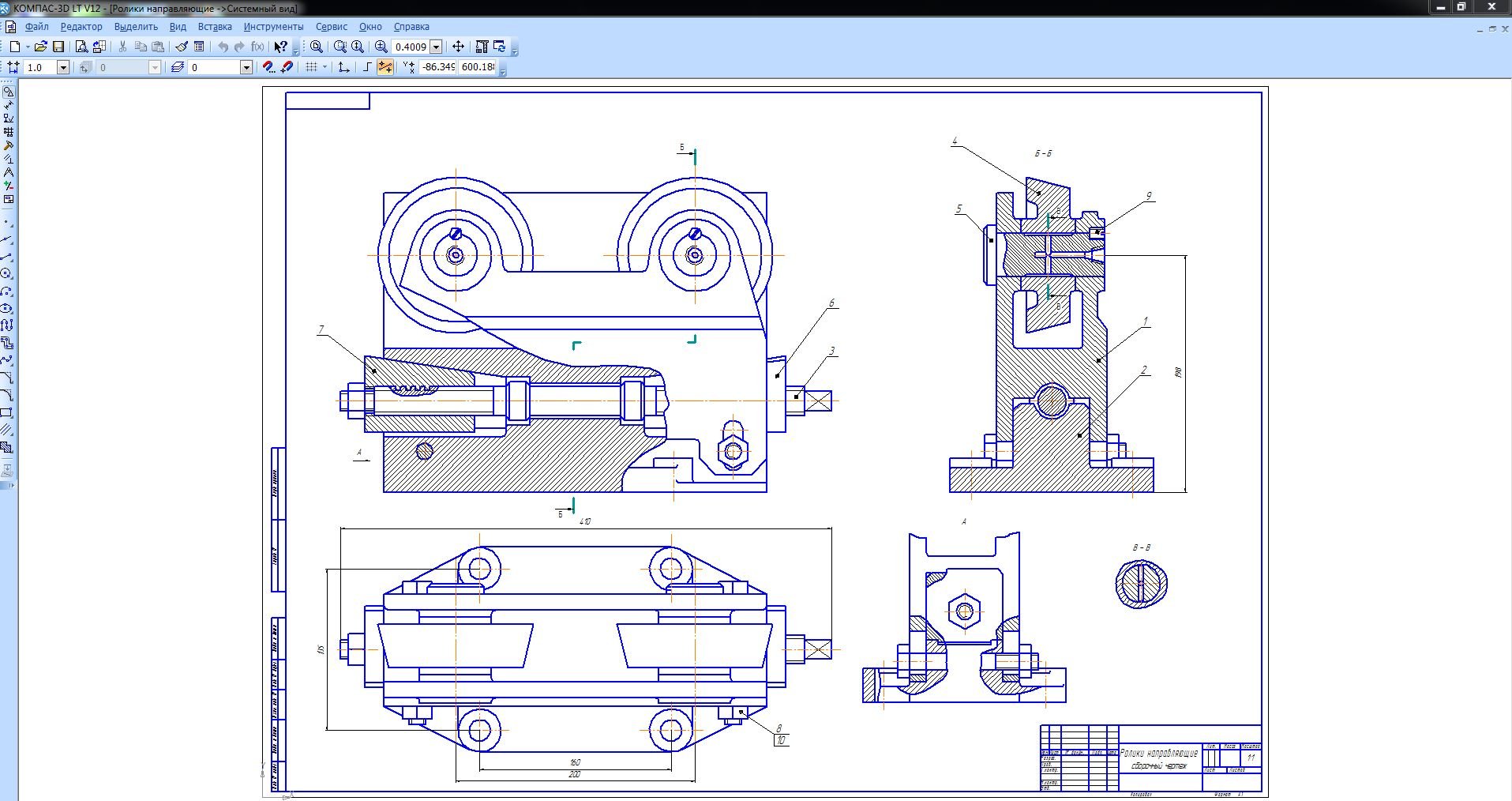This screenshot has width=1512, height=801.
Task: Toggle Orthogonal drawing mode
Action: 367,67
